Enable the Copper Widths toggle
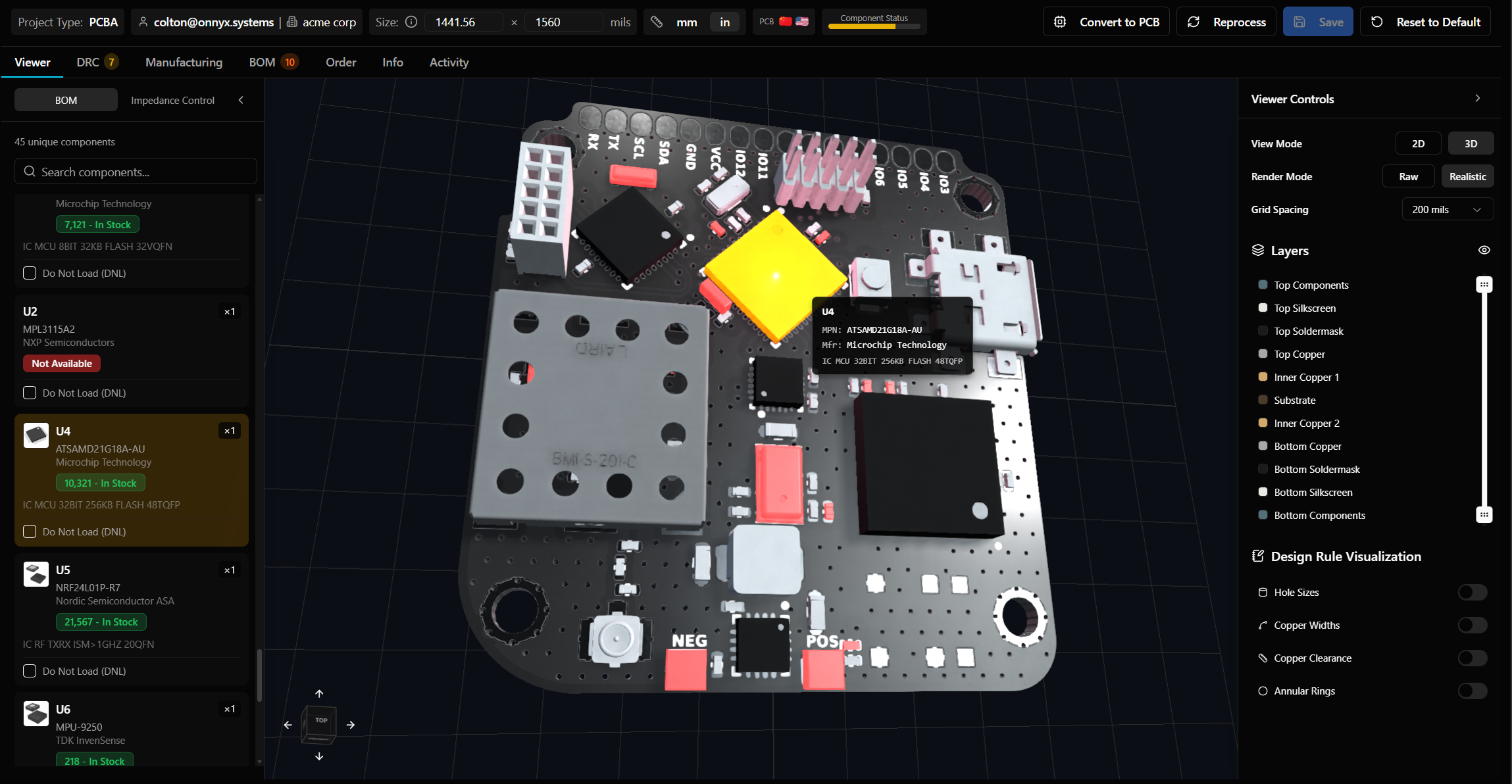The image size is (1512, 784). click(x=1473, y=625)
